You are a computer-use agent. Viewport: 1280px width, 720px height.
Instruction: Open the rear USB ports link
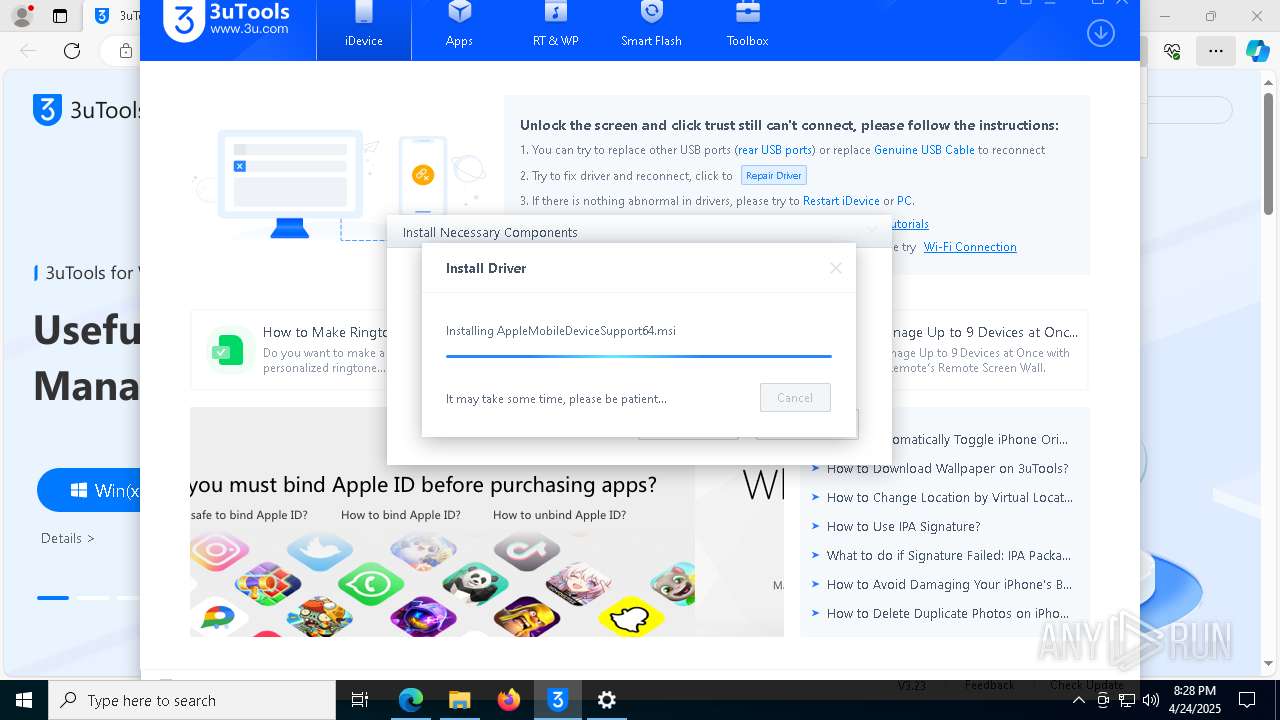(775, 150)
